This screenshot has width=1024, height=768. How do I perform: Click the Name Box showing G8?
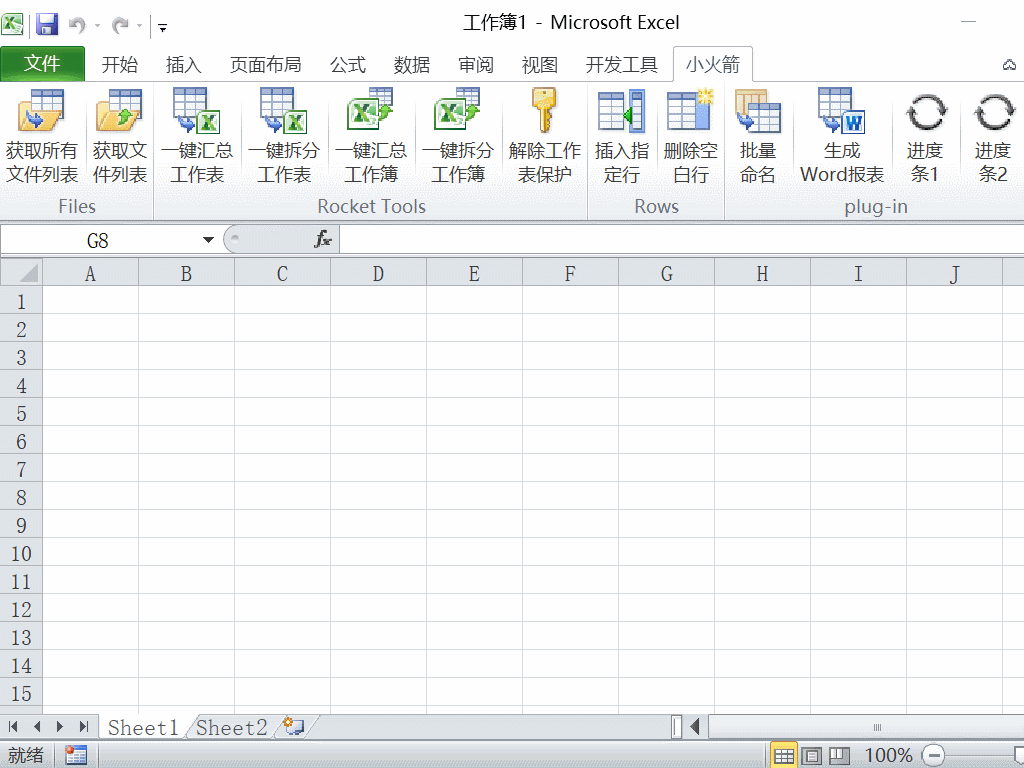click(x=98, y=240)
